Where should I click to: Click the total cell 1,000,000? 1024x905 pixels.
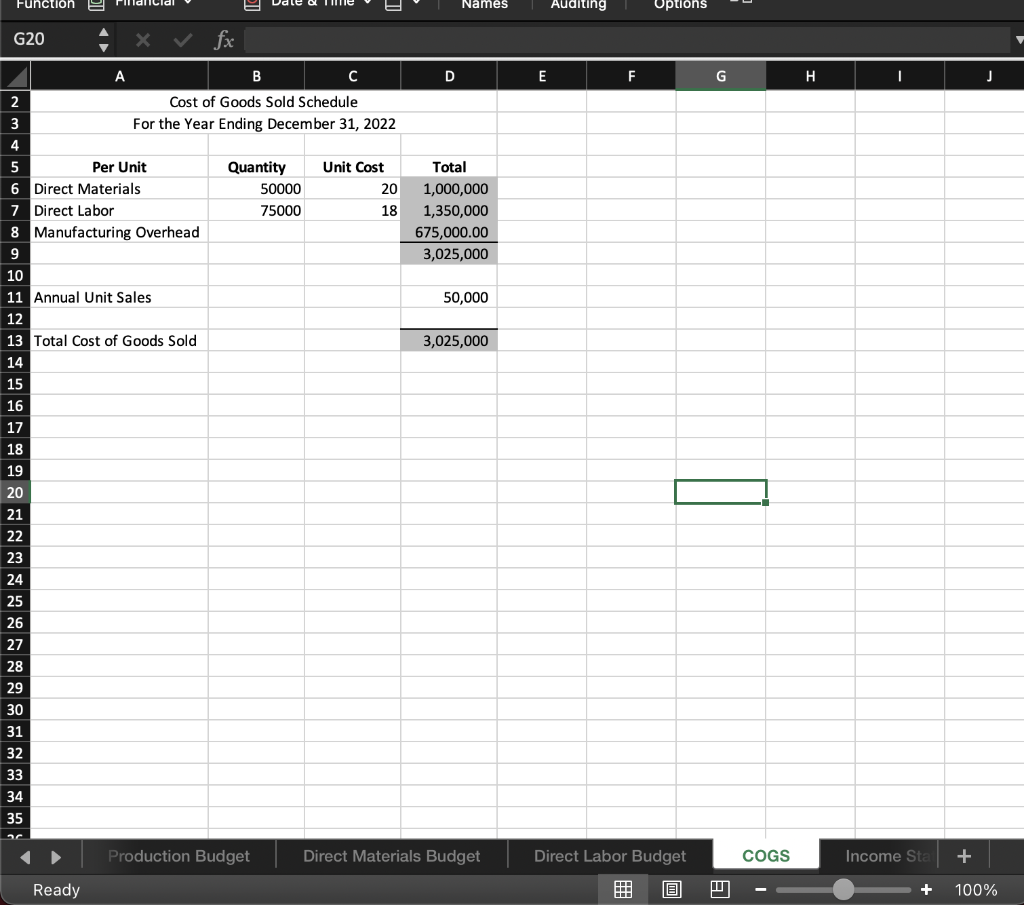449,189
